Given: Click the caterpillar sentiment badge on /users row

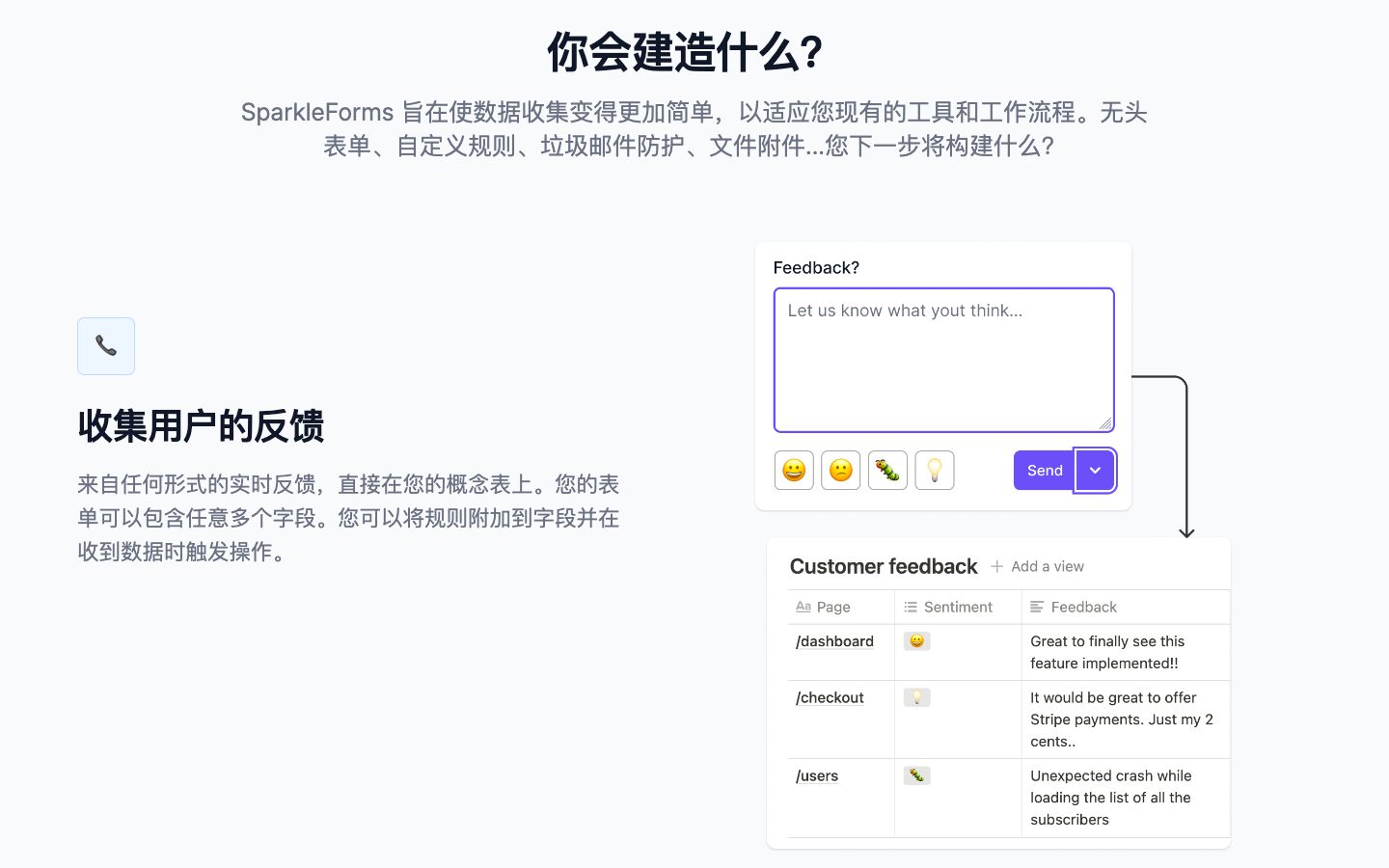Looking at the screenshot, I should 916,774.
